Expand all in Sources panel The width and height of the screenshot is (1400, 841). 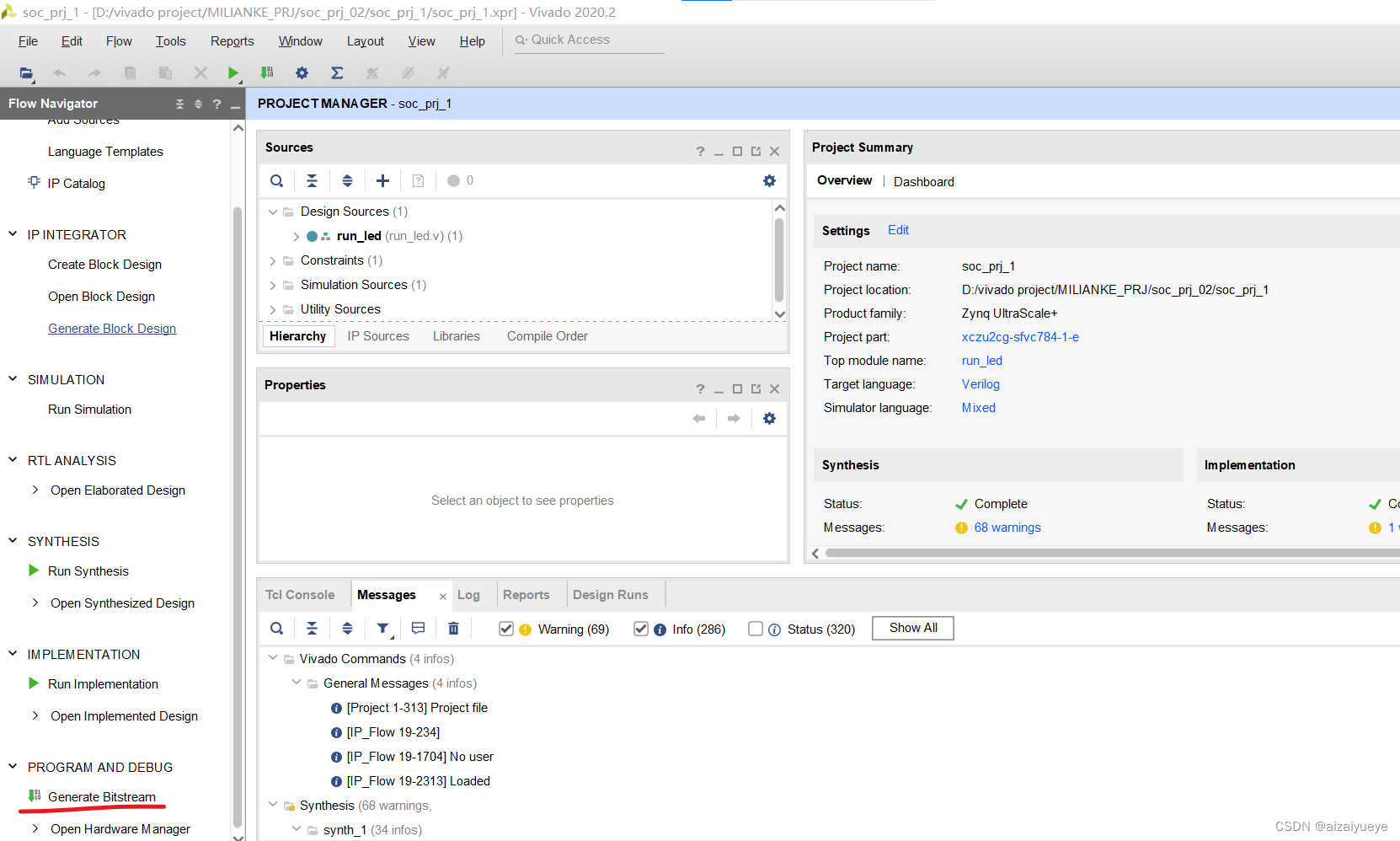347,180
